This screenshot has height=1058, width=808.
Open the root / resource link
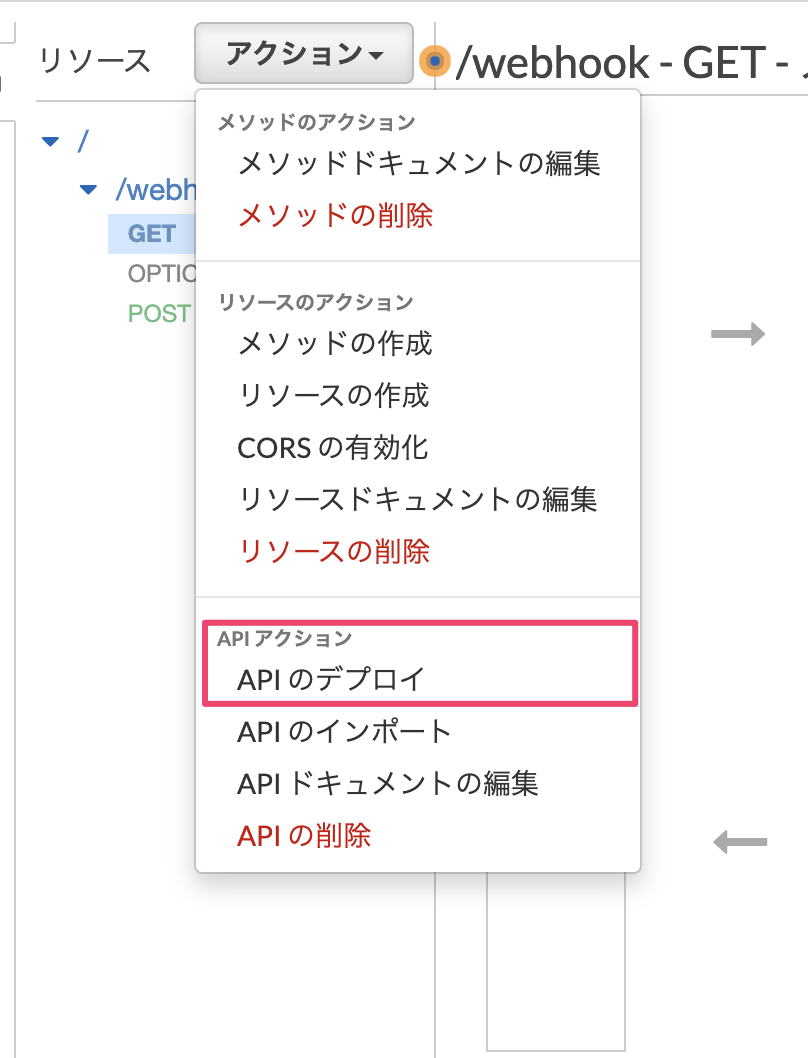point(83,141)
